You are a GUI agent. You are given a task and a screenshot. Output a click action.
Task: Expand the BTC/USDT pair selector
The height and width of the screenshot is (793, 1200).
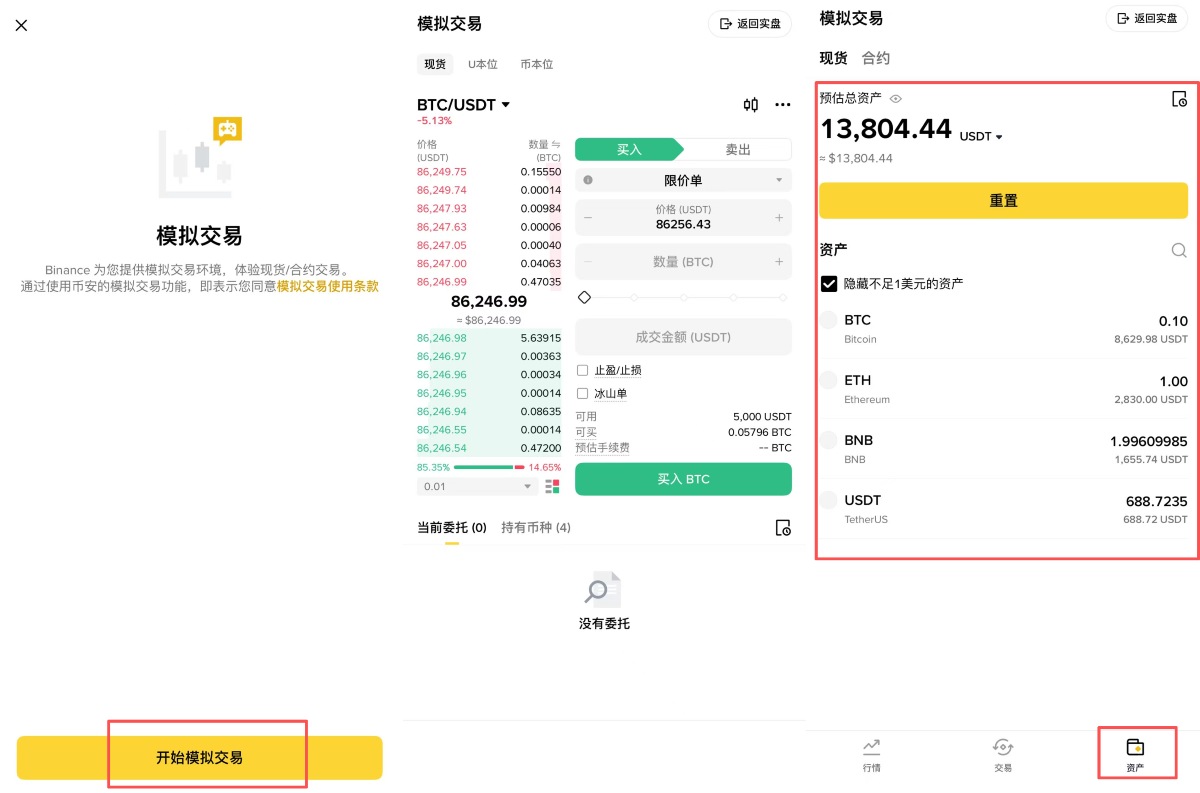click(x=463, y=104)
